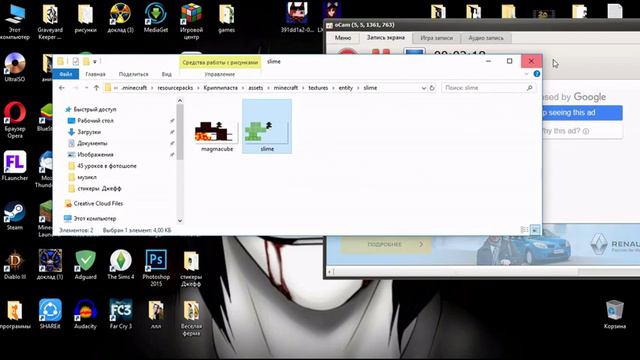
Task: Switch to the Вид ribbon tab
Action: coord(167,74)
